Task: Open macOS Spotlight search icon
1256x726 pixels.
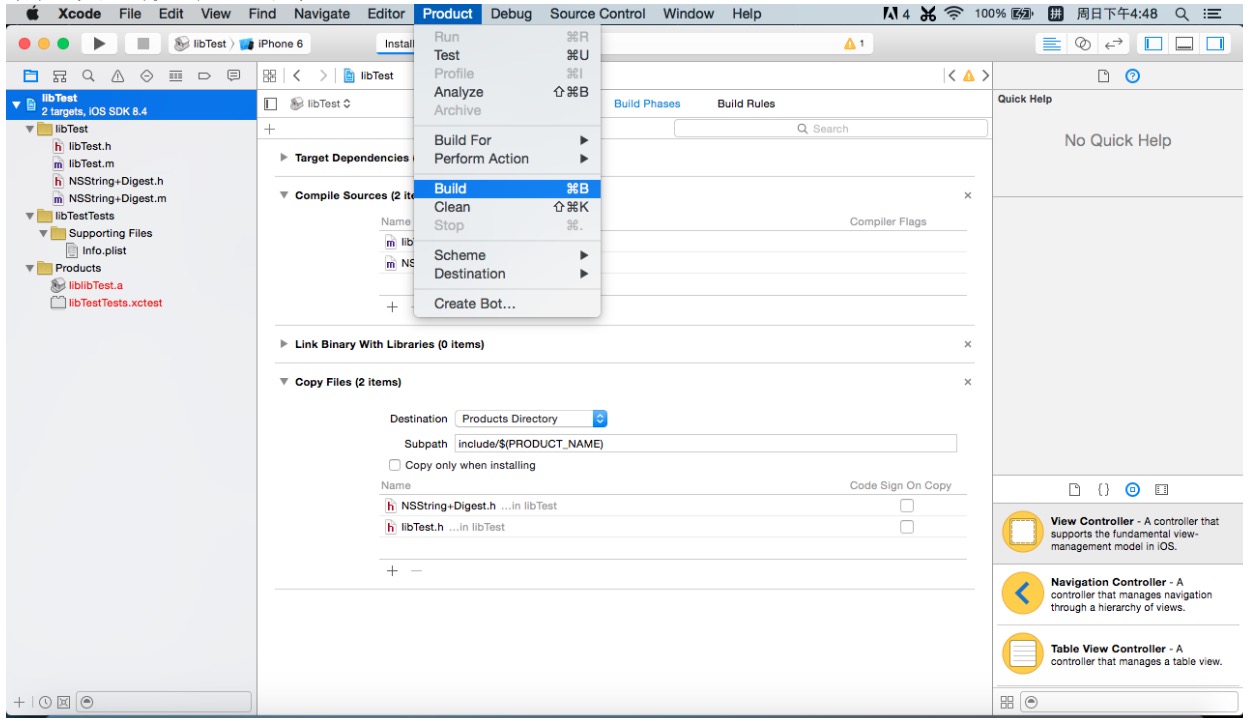Action: click(1182, 14)
